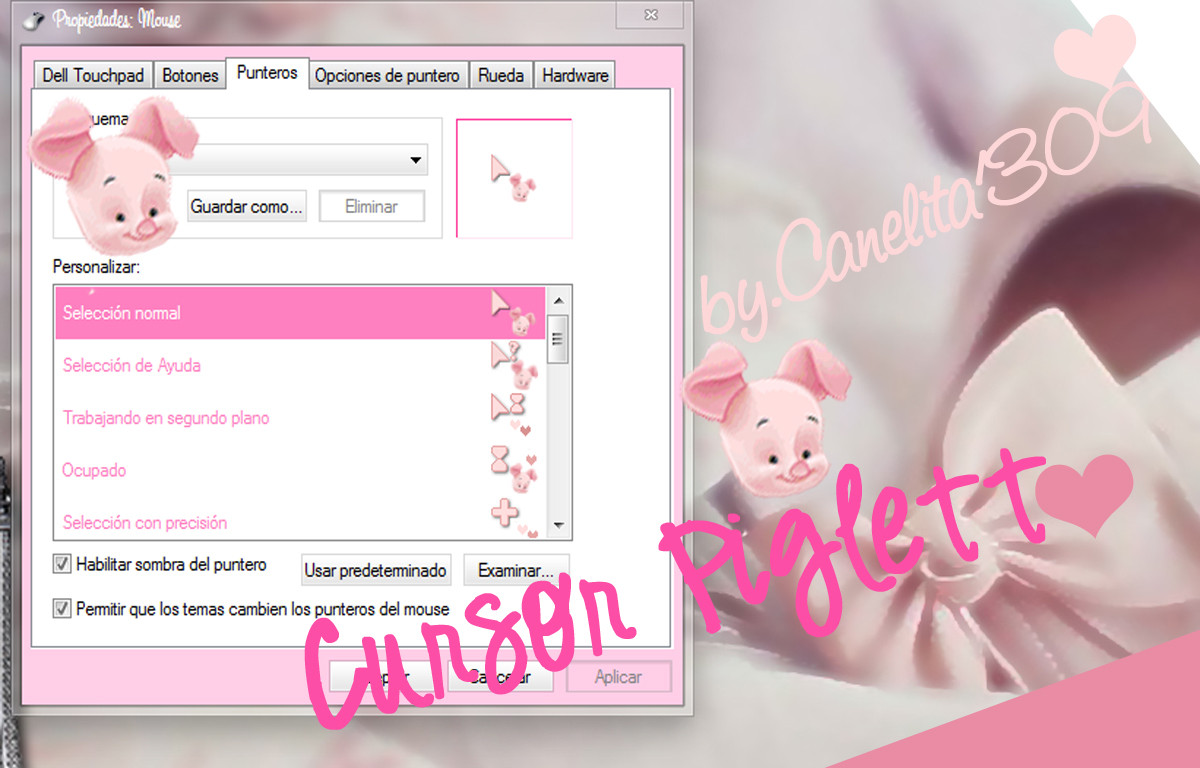Click Trabajando en segundo plano cursor icon
This screenshot has width=1200, height=768.
[x=513, y=416]
